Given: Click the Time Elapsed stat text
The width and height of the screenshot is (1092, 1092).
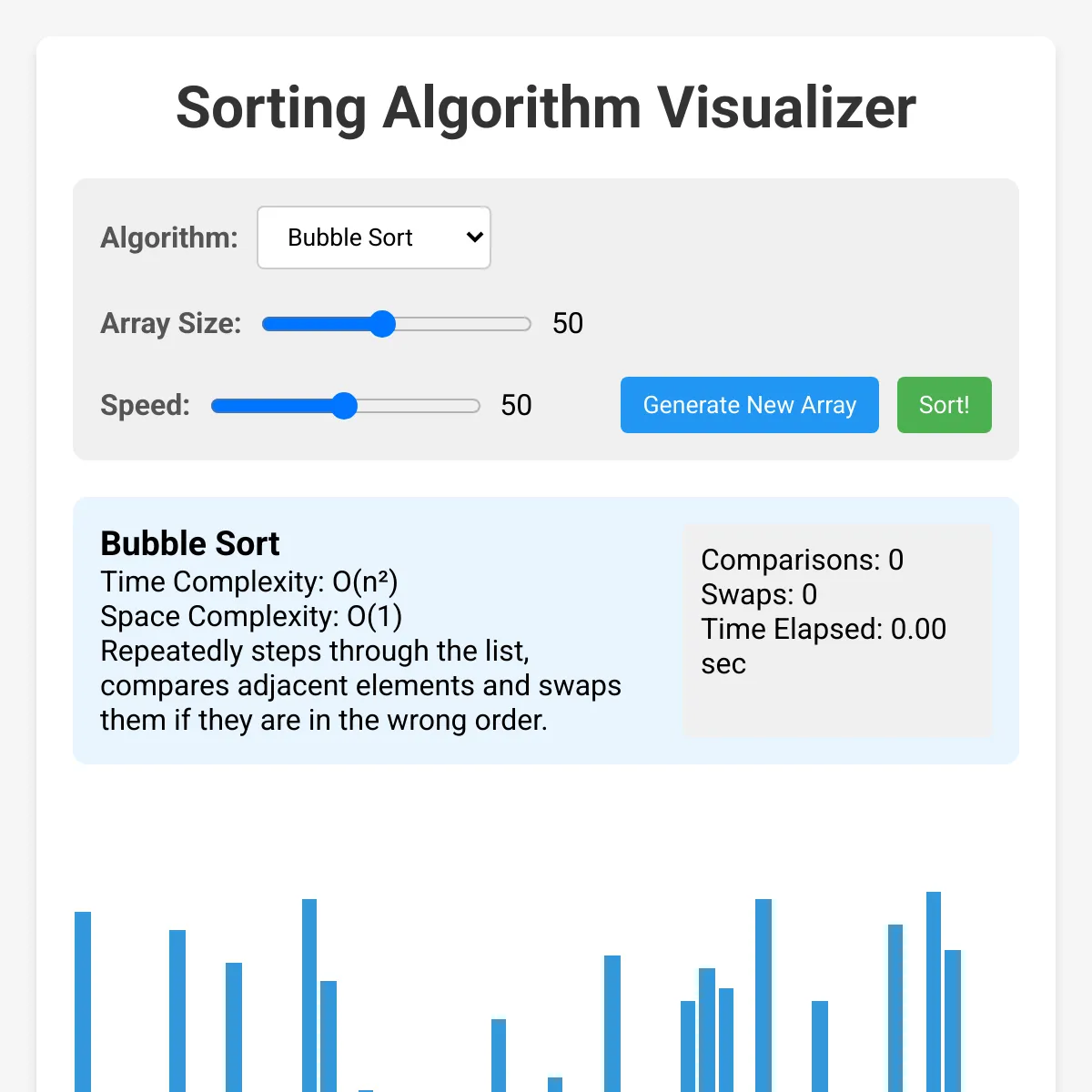Looking at the screenshot, I should point(824,646).
